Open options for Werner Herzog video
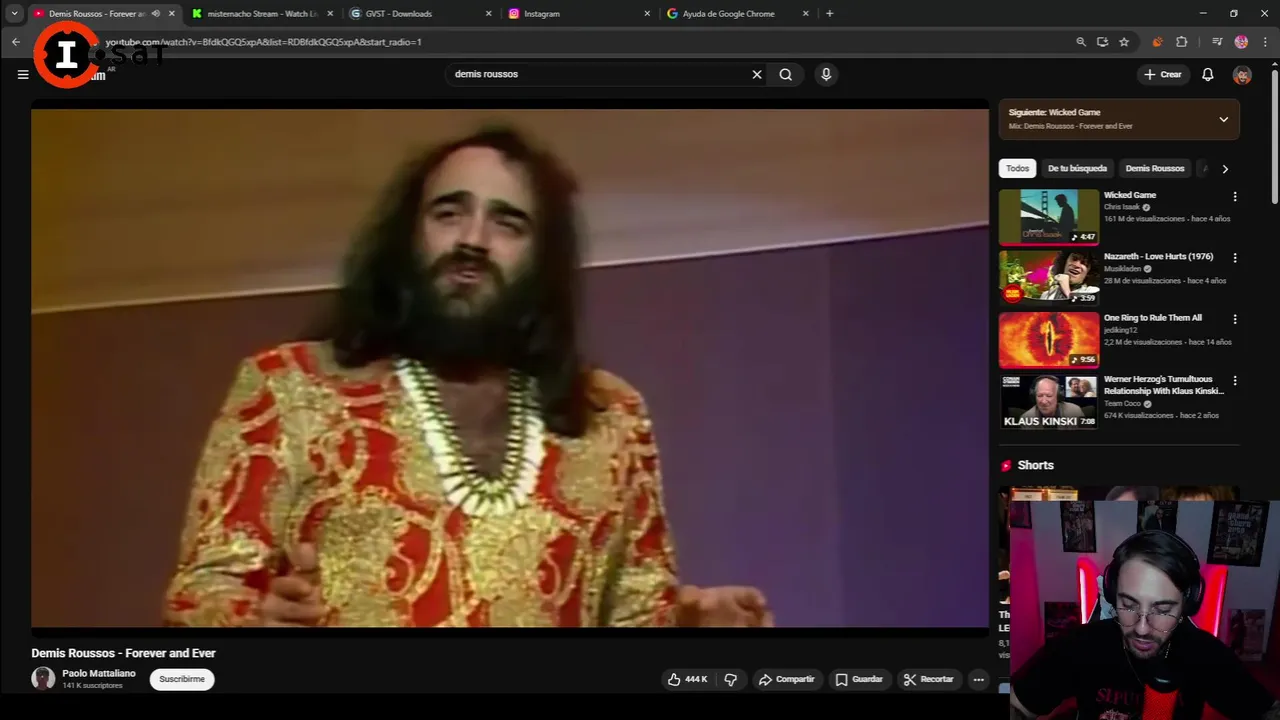Image resolution: width=1280 pixels, height=720 pixels. pyautogui.click(x=1235, y=381)
